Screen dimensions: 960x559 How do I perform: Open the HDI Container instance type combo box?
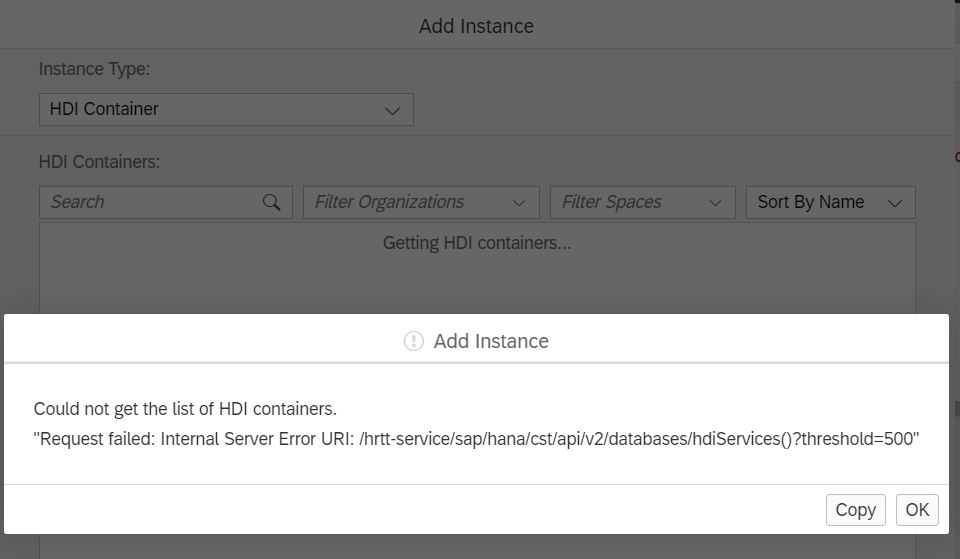226,110
